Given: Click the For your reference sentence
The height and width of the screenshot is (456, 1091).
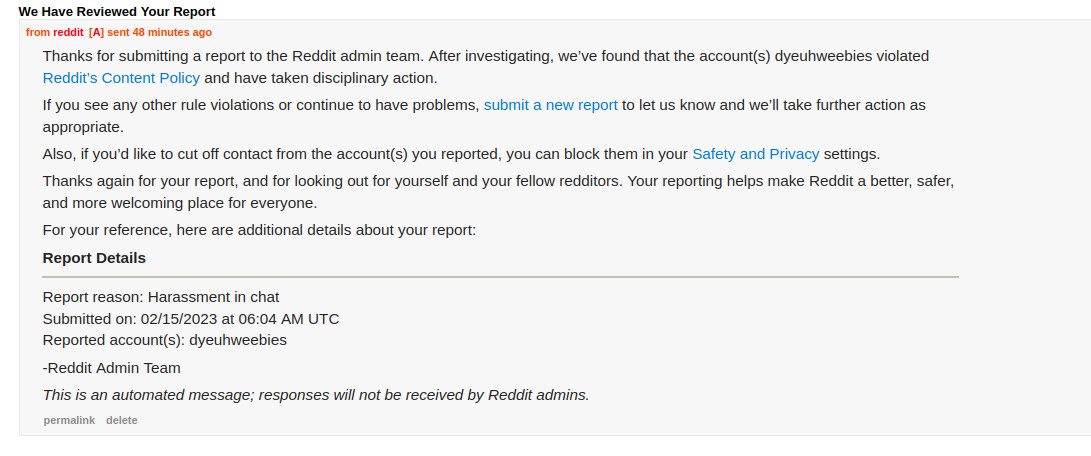Looking at the screenshot, I should tap(259, 230).
